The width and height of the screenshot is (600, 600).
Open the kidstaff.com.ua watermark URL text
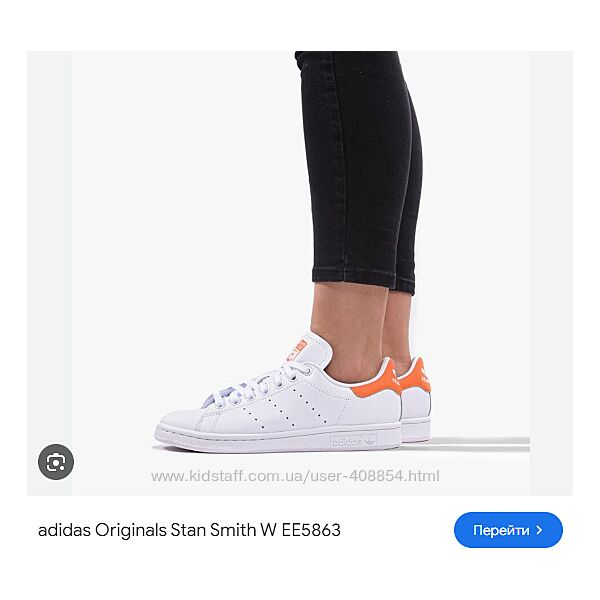[x=295, y=476]
